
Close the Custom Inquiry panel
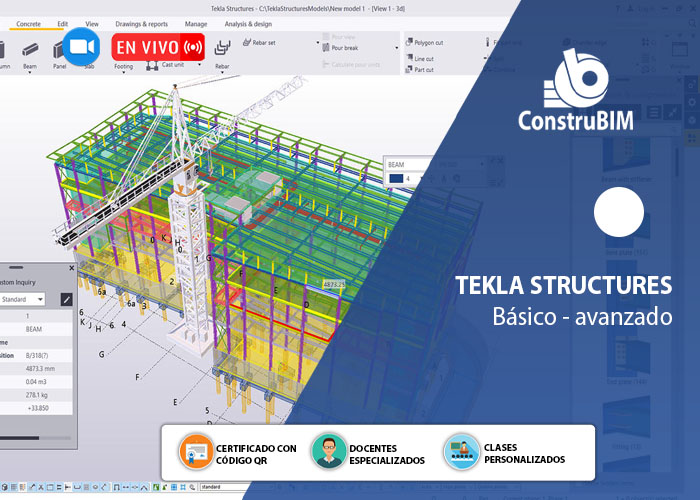71,268
